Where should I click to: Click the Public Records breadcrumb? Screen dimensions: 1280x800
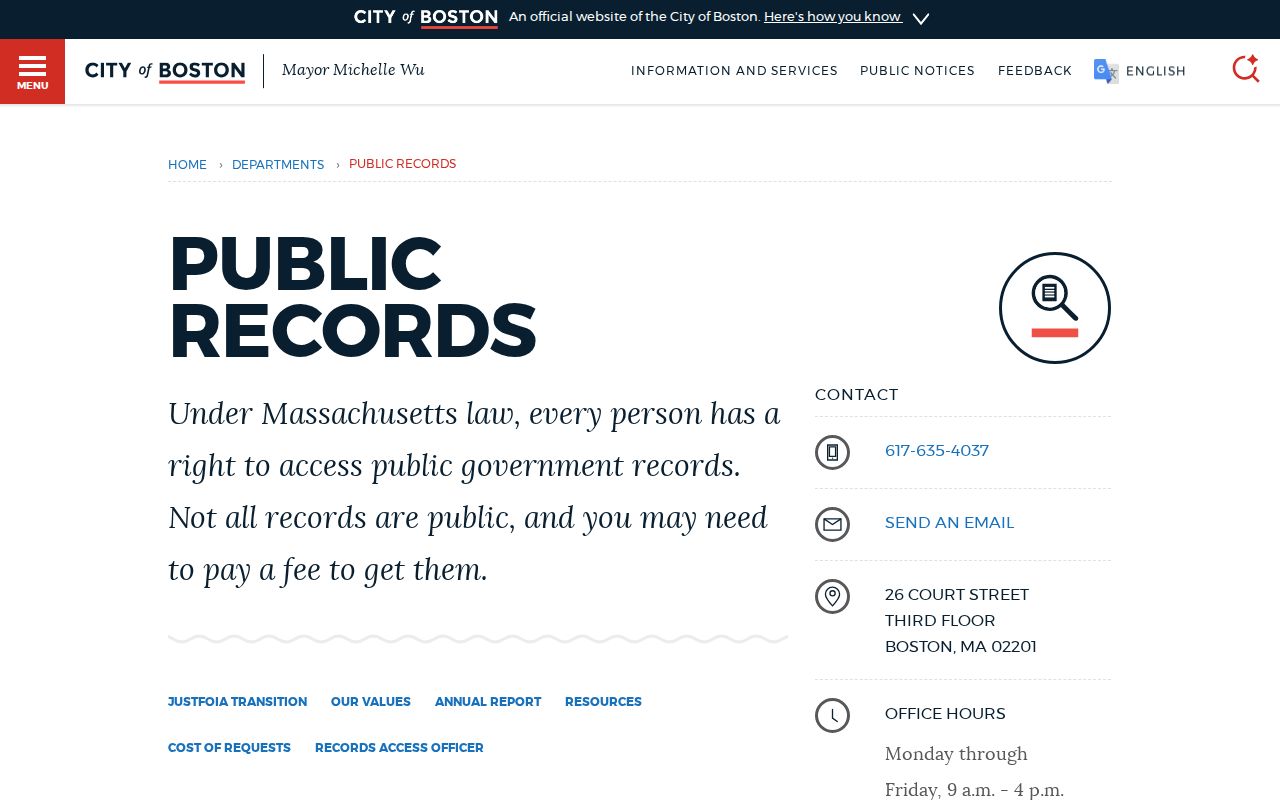(402, 164)
